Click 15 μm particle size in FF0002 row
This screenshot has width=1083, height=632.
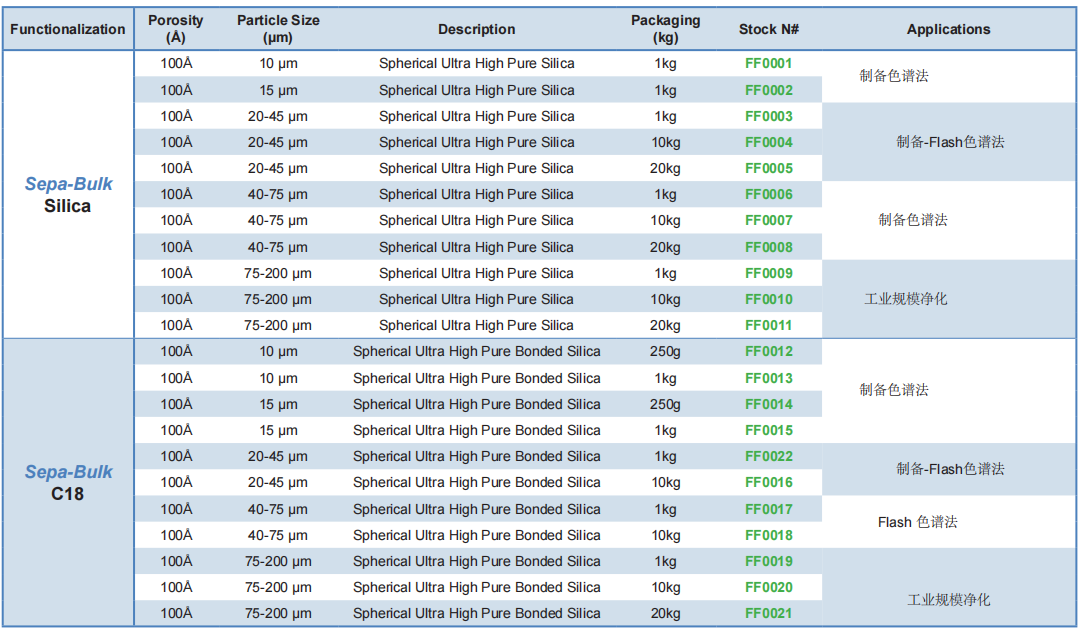pyautogui.click(x=278, y=90)
